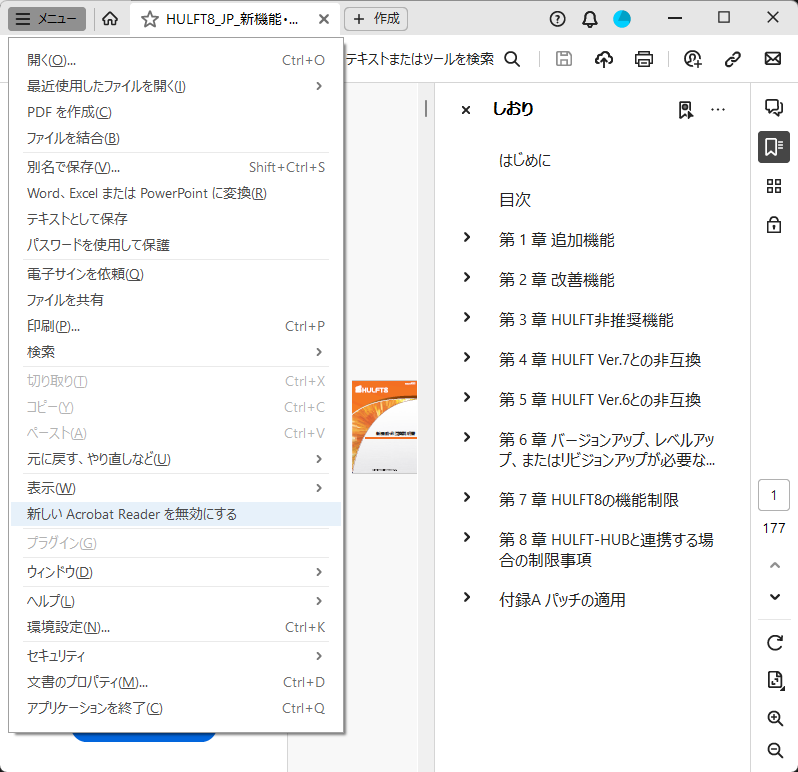Open 最近使用したファイルを開く submenu
798x772 pixels.
(x=176, y=86)
